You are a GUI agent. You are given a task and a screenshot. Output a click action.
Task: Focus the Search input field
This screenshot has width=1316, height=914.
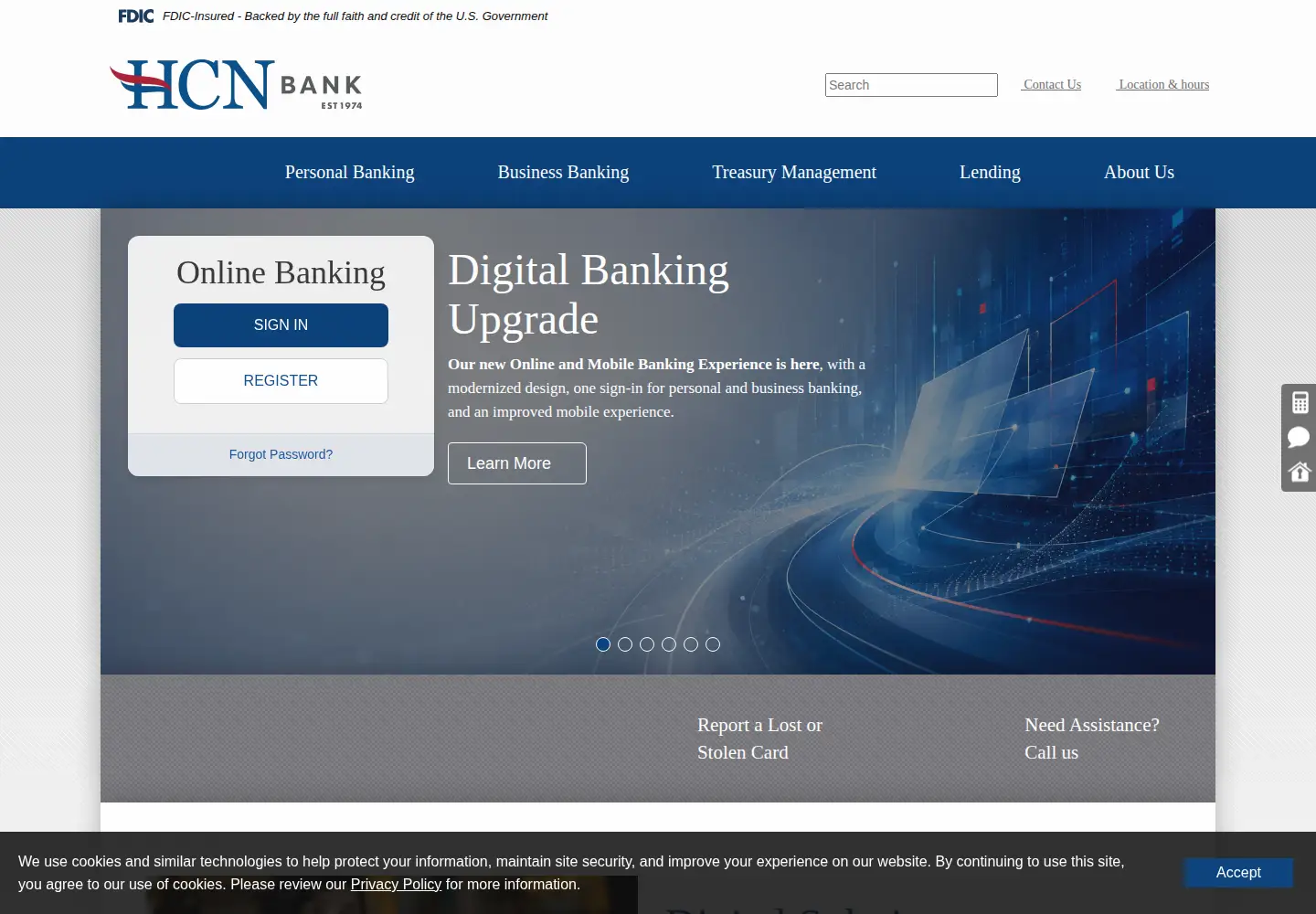(911, 85)
